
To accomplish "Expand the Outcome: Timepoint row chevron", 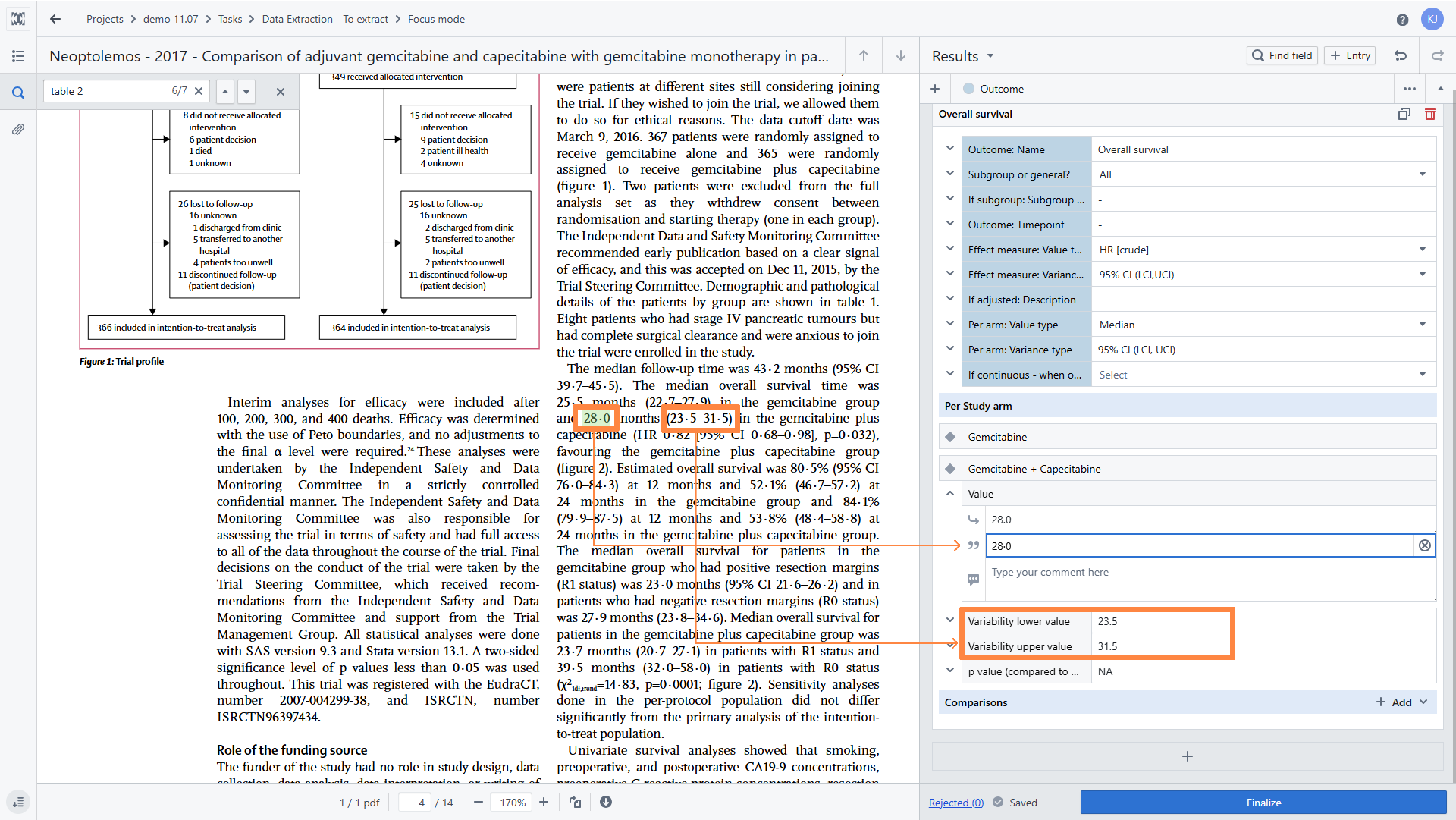I will tap(950, 224).
